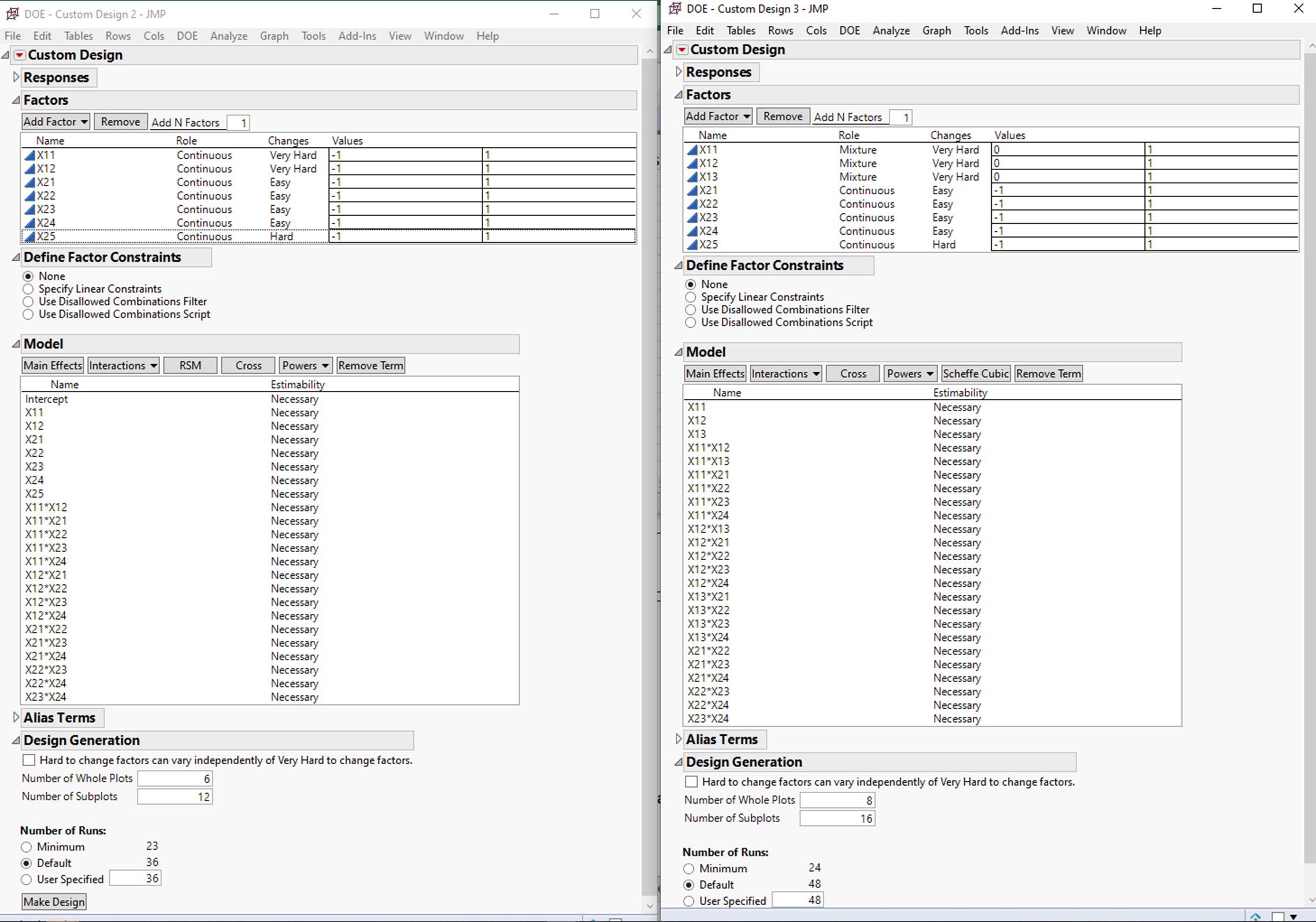This screenshot has width=1316, height=922.
Task: Open the DOE menu
Action: click(x=187, y=36)
